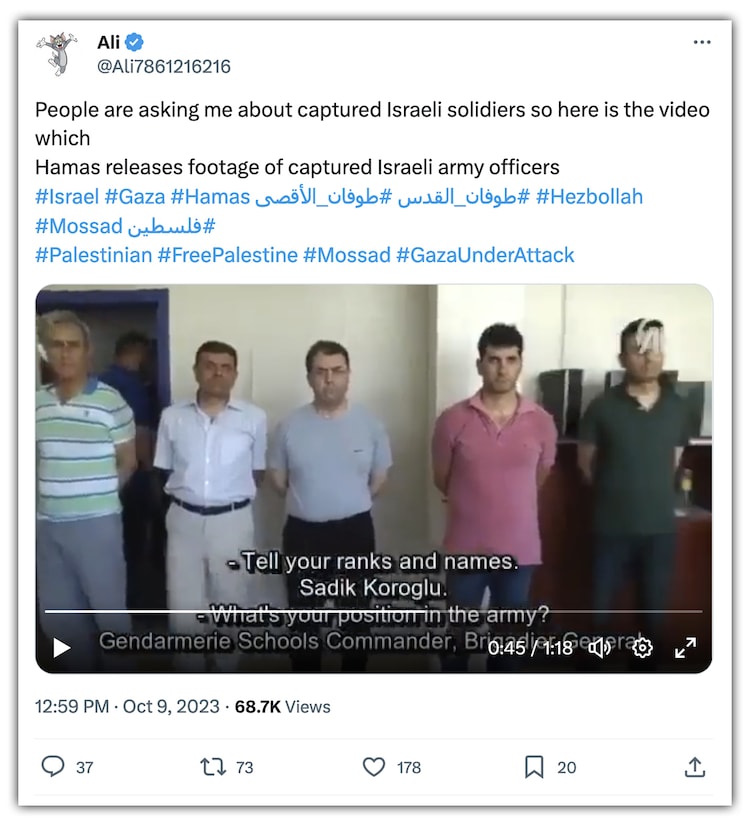This screenshot has width=750, height=826.
Task: Open video settings gear
Action: click(642, 647)
